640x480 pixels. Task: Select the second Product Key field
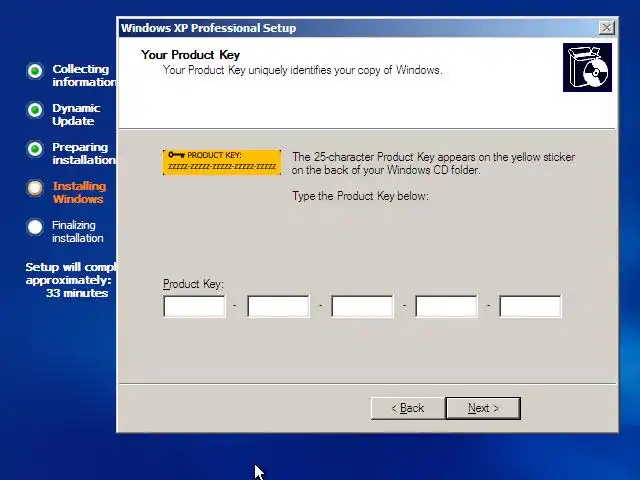278,306
